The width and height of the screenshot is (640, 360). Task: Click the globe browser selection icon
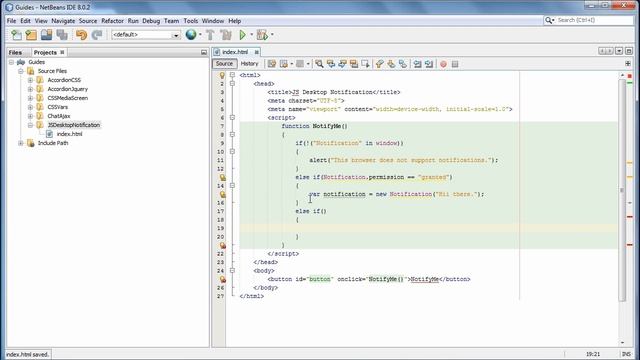[191, 35]
